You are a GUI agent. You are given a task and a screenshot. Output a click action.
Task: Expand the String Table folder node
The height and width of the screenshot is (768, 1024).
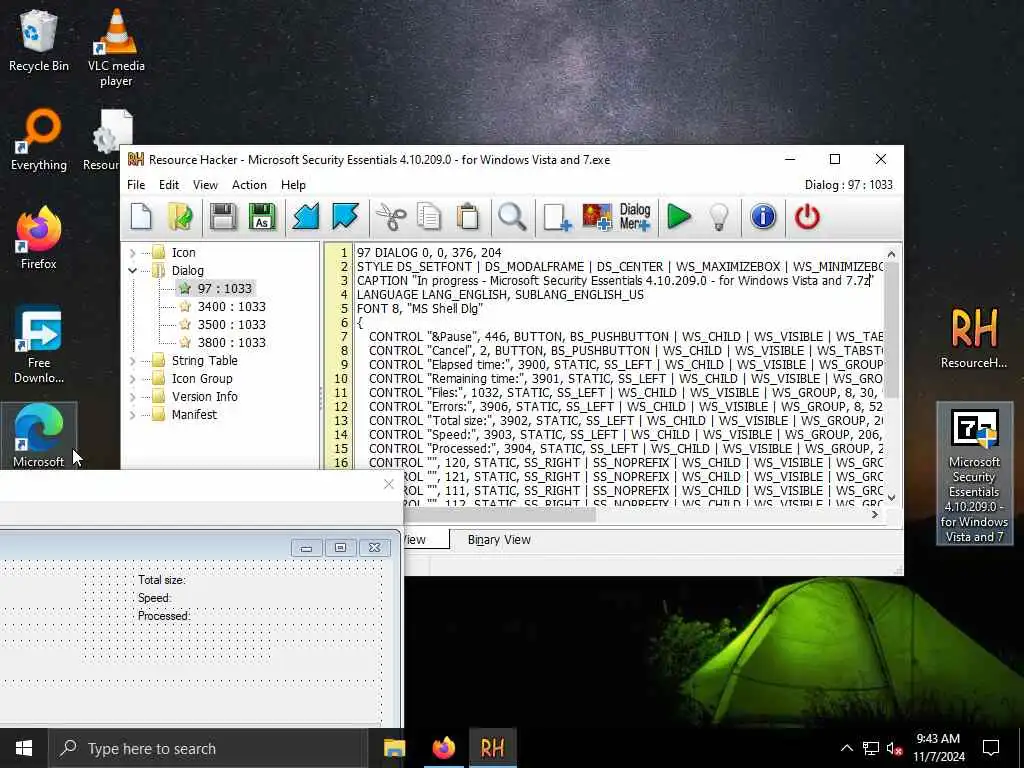[133, 360]
